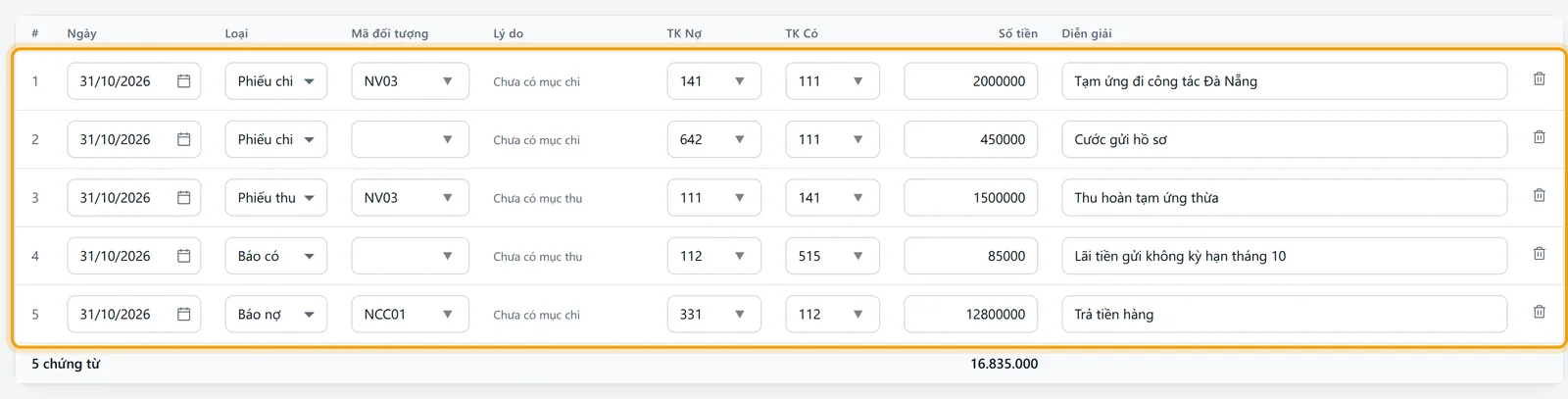The width and height of the screenshot is (1568, 399).
Task: Sort by the Số tiền column header
Action: tap(1017, 33)
